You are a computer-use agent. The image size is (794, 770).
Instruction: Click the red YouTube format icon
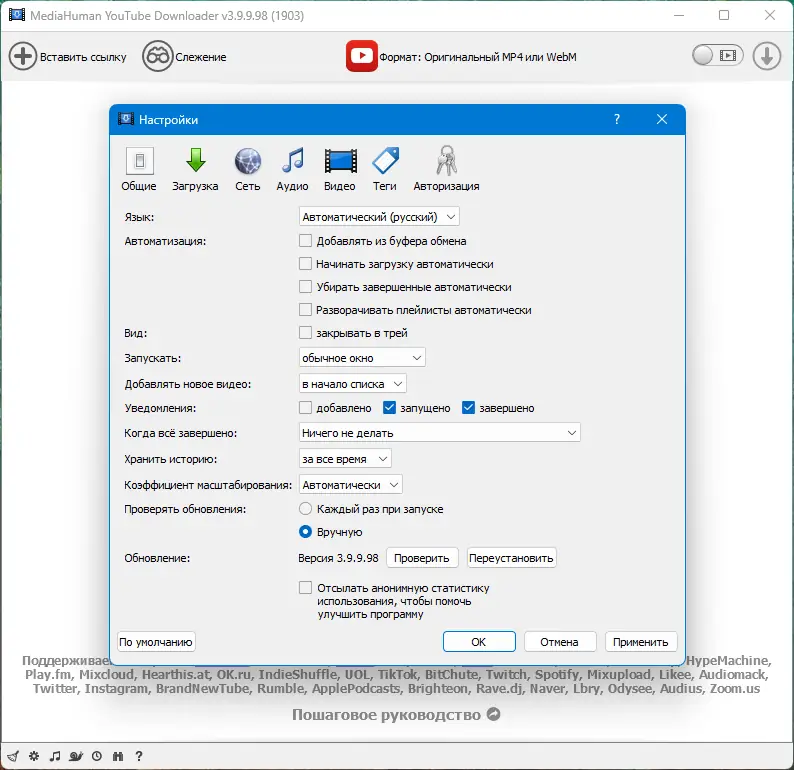pyautogui.click(x=362, y=56)
